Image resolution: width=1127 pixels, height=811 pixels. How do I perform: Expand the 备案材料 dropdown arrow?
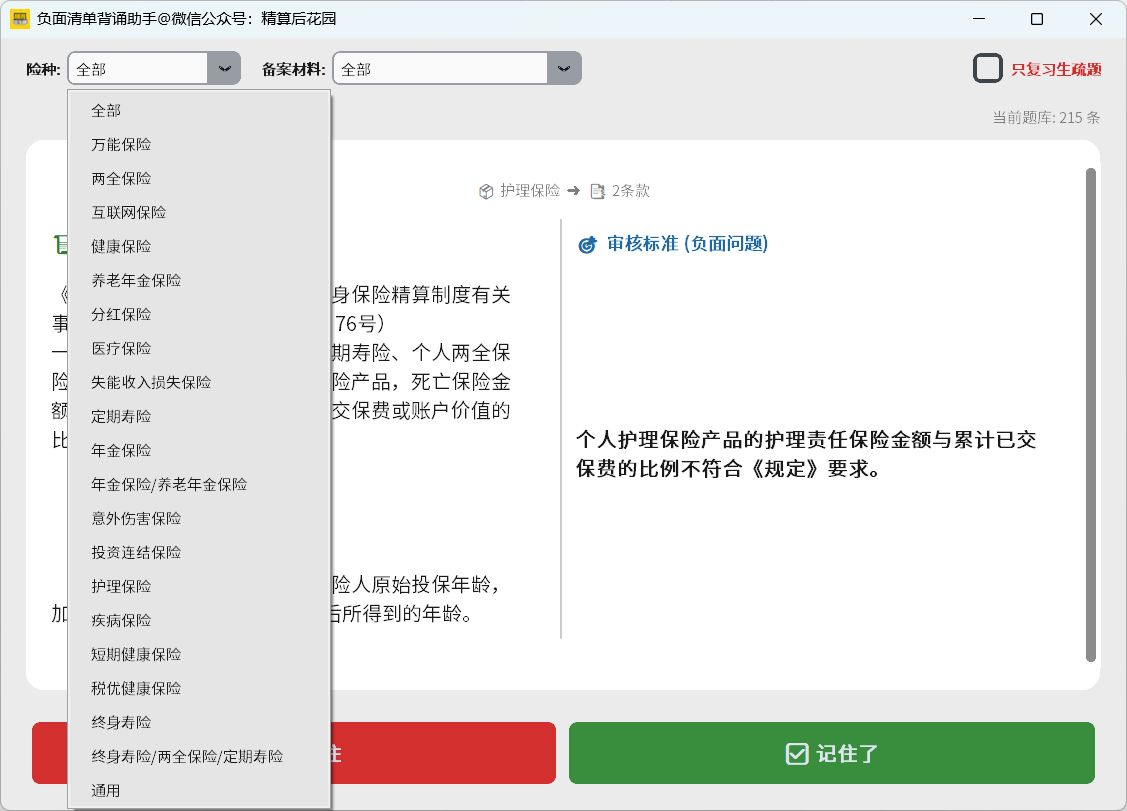564,69
